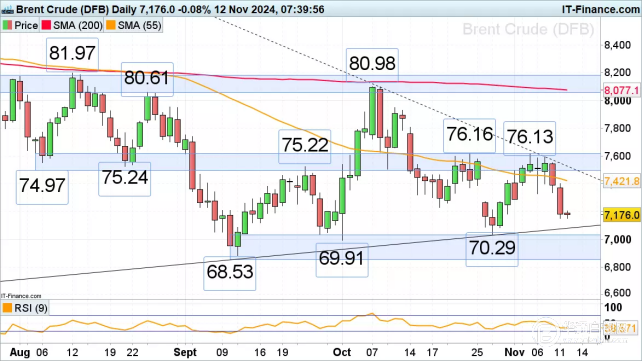
Task: Click the 07 date label in October
Action: (x=372, y=353)
